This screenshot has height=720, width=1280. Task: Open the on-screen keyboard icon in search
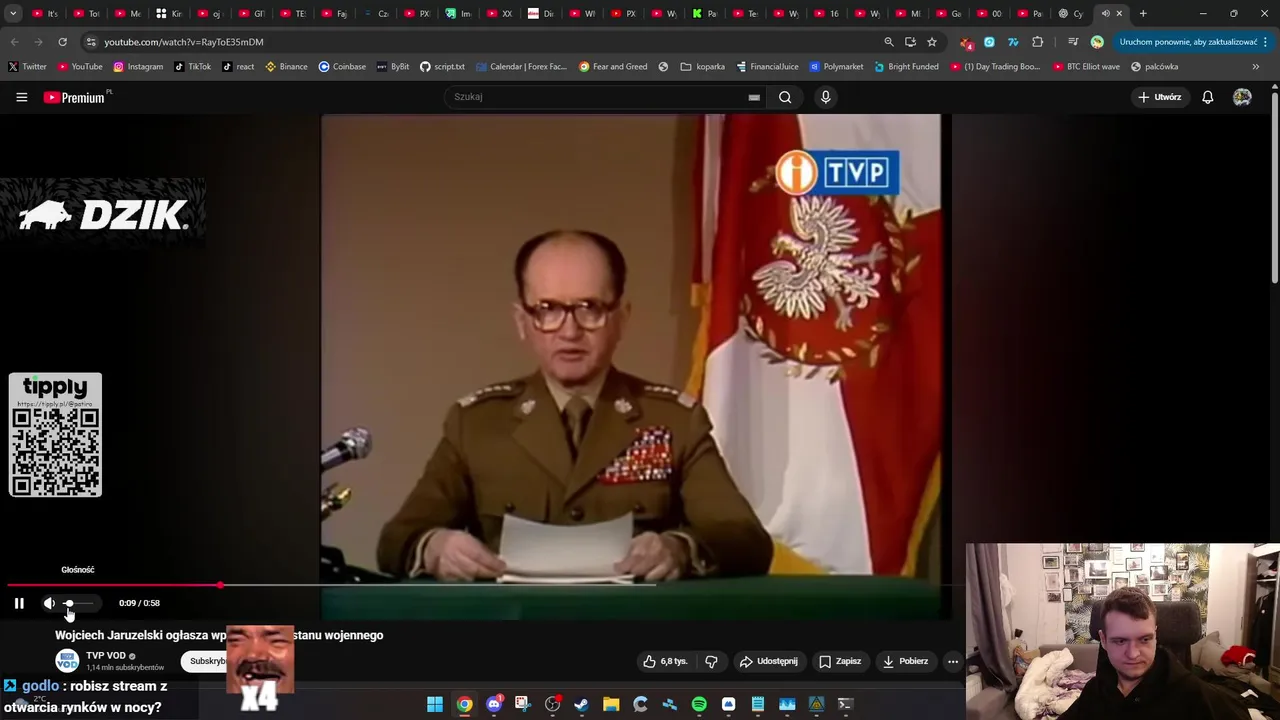[x=754, y=97]
